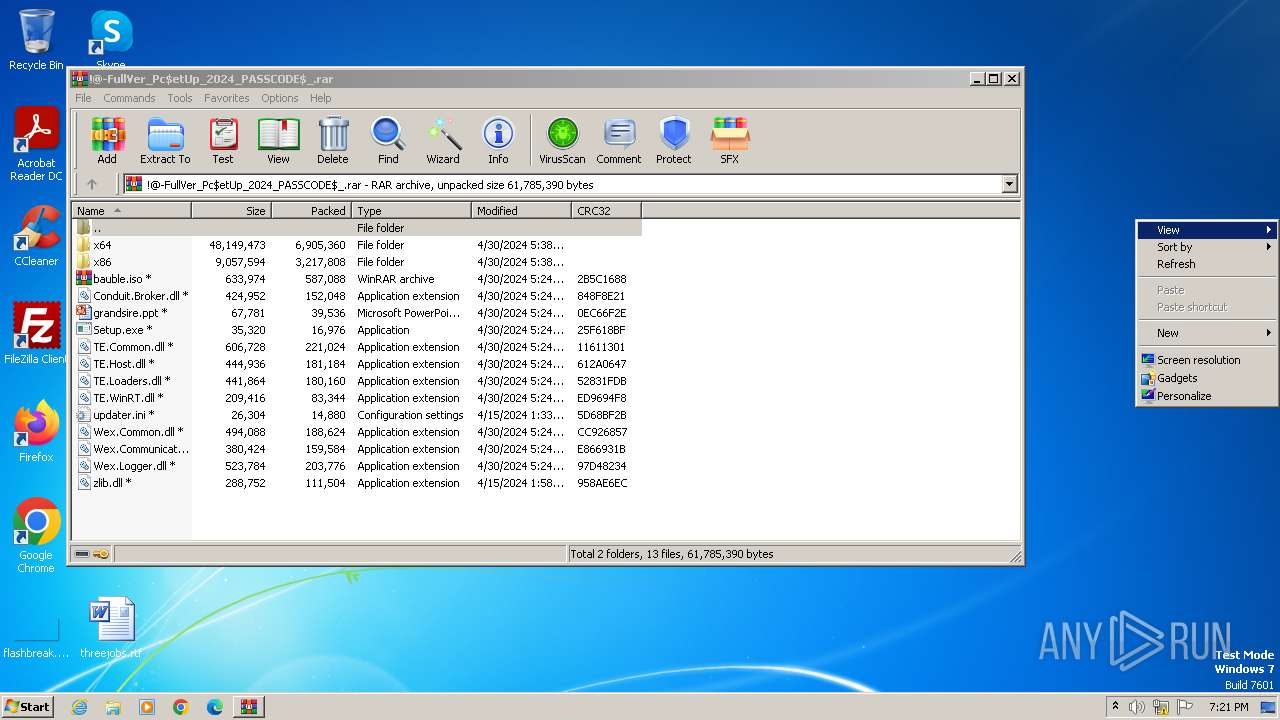
Task: Show hidden tray icons arrow
Action: (x=1114, y=707)
